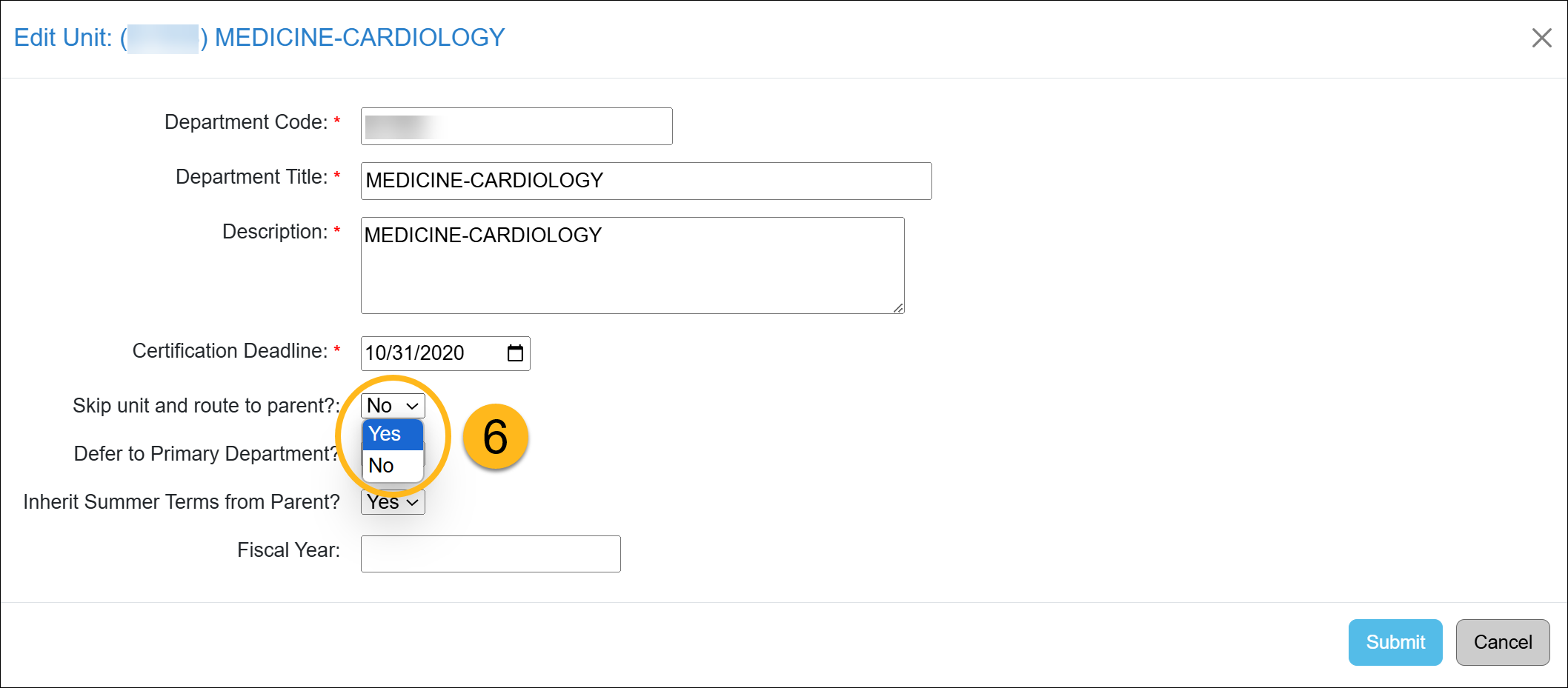Focus the Fiscal Year input box
This screenshot has height=688, width=1568.
tap(491, 554)
